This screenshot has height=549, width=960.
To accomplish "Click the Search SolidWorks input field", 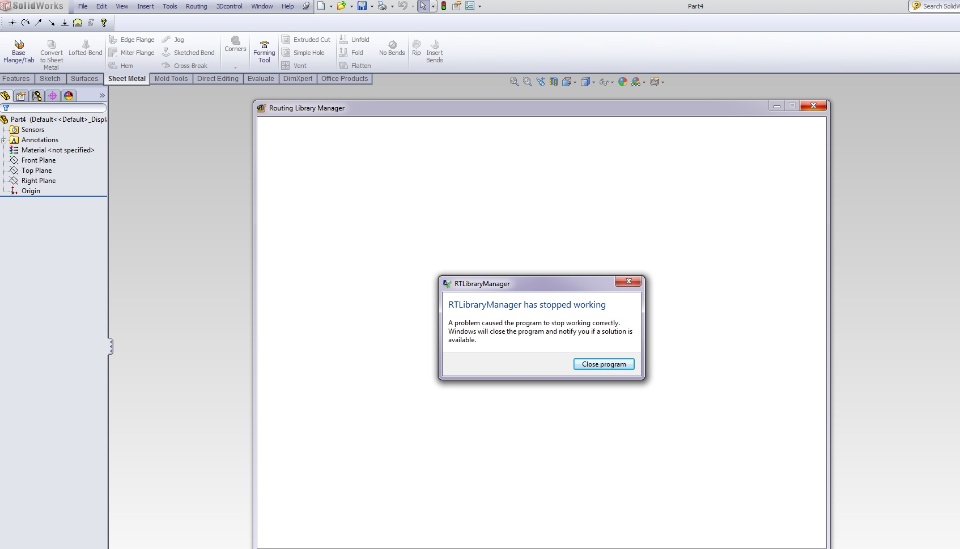I will coord(936,6).
